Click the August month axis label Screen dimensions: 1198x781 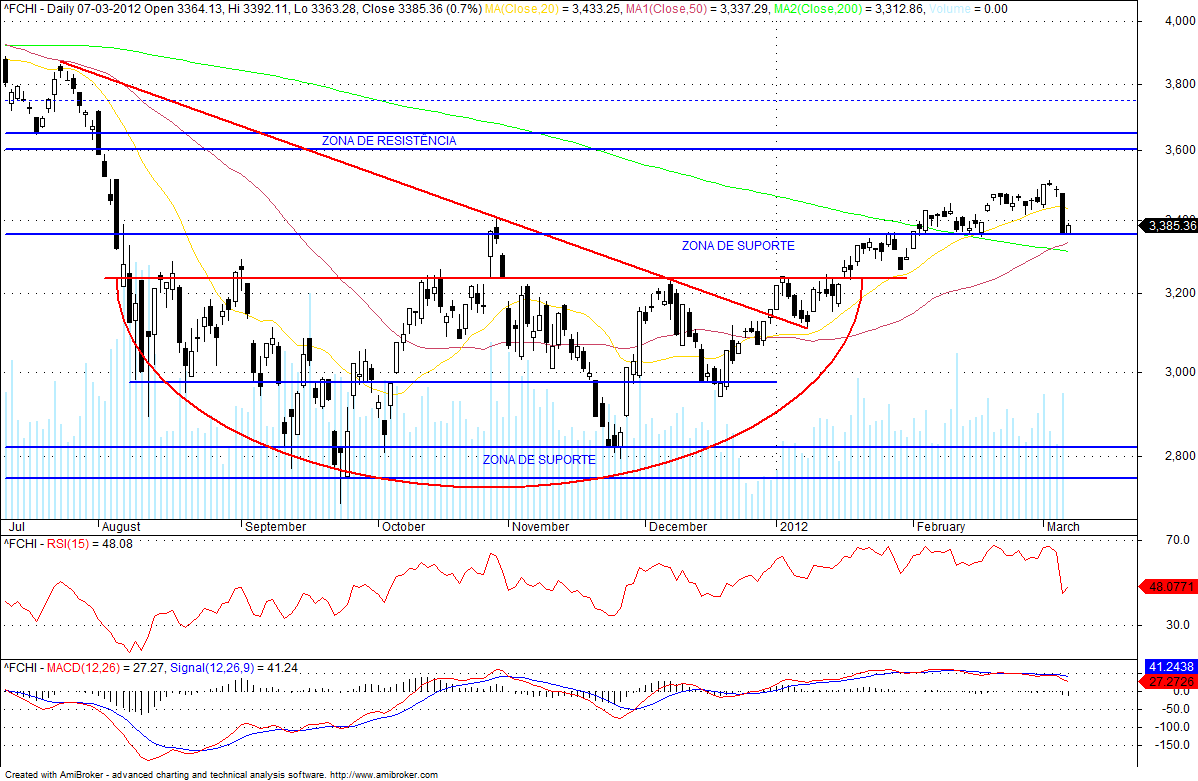pos(121,527)
